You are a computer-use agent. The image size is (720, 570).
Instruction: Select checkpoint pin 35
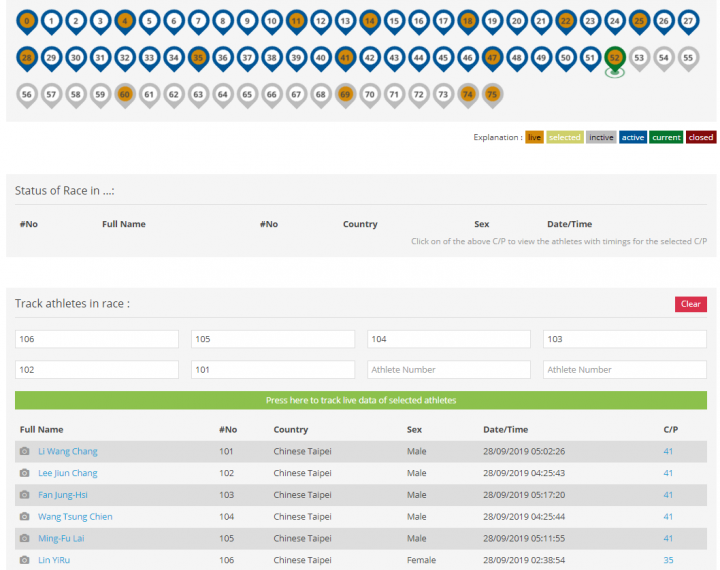[x=198, y=58]
